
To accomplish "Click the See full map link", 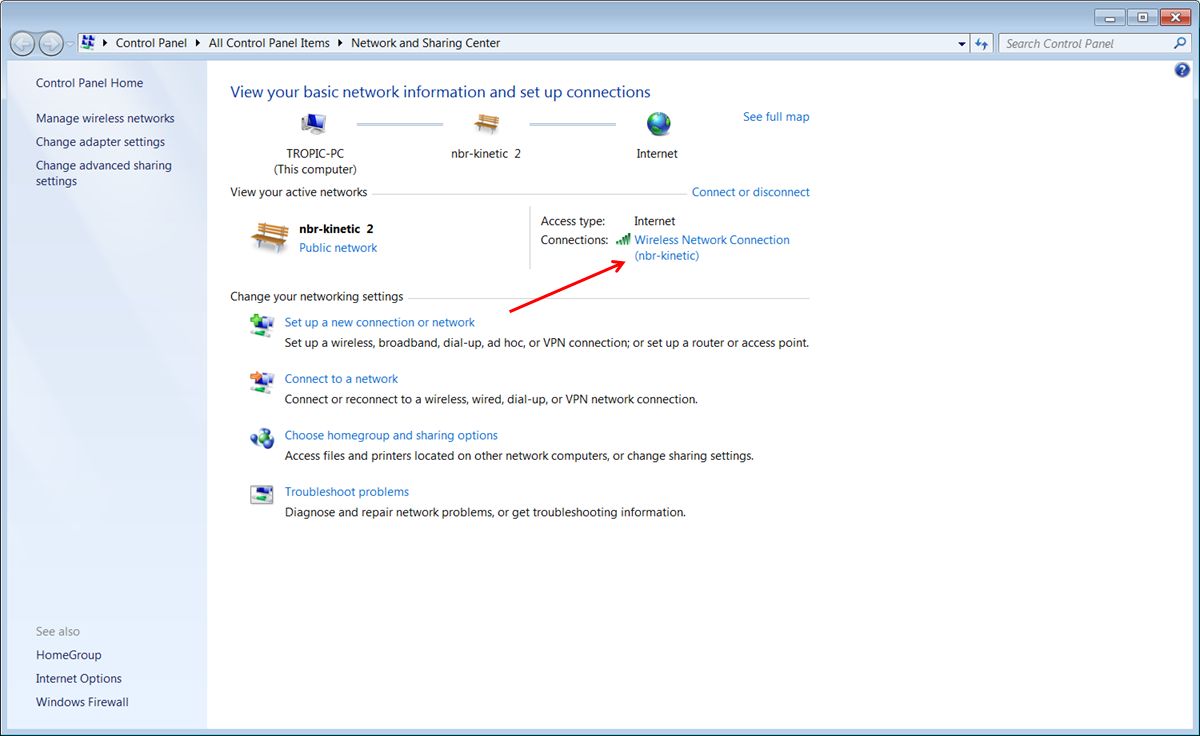I will click(776, 117).
